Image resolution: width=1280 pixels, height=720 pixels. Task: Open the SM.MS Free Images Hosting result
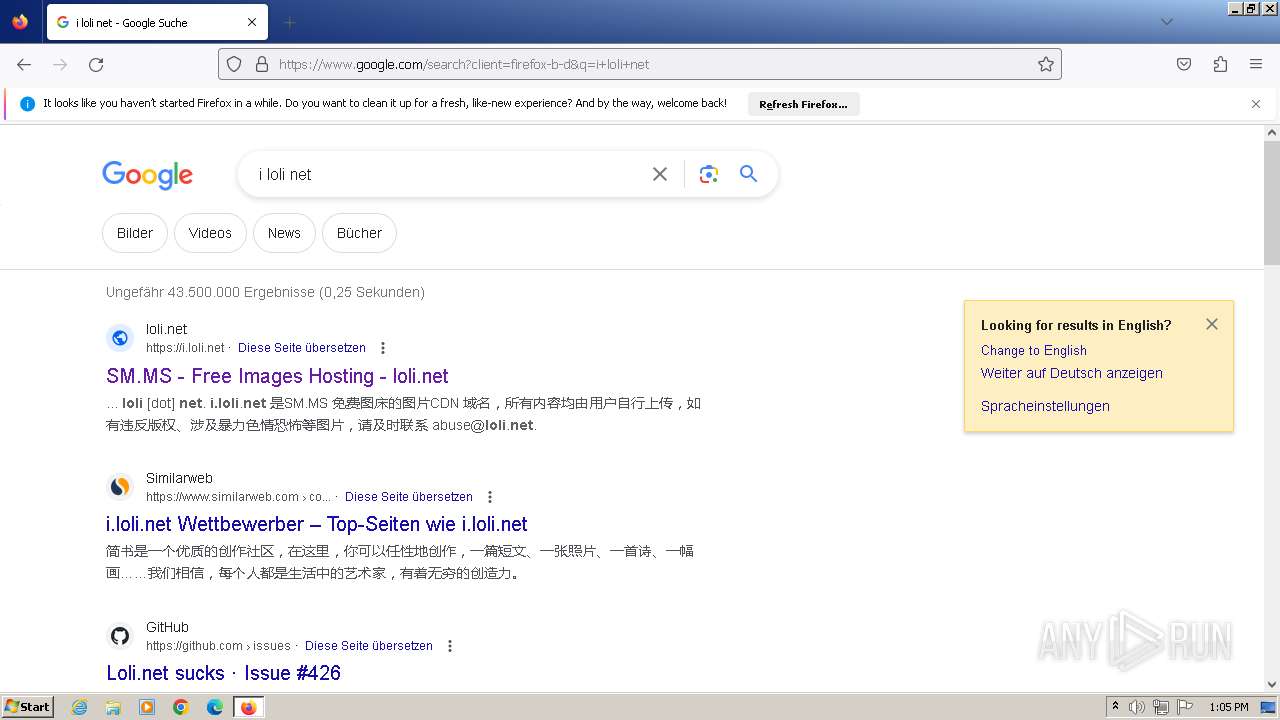(x=277, y=376)
